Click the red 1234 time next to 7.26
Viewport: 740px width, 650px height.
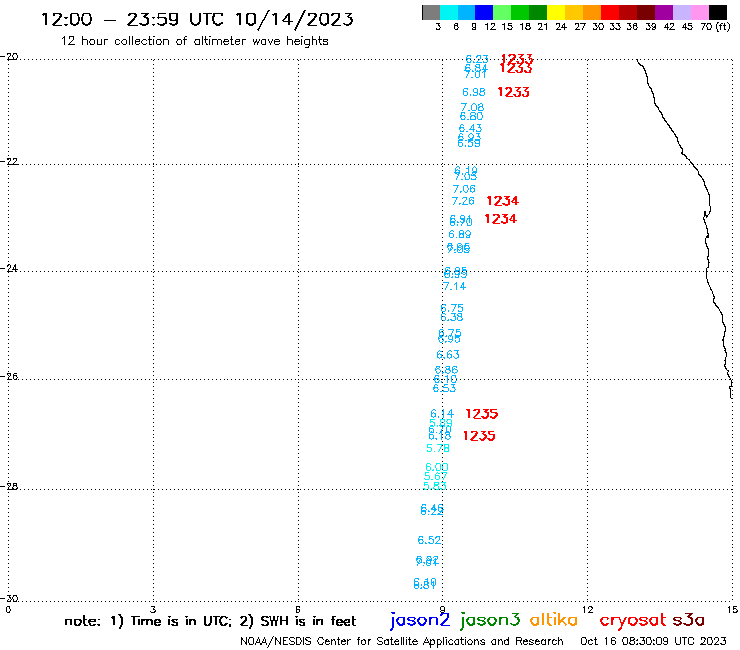pyautogui.click(x=503, y=201)
